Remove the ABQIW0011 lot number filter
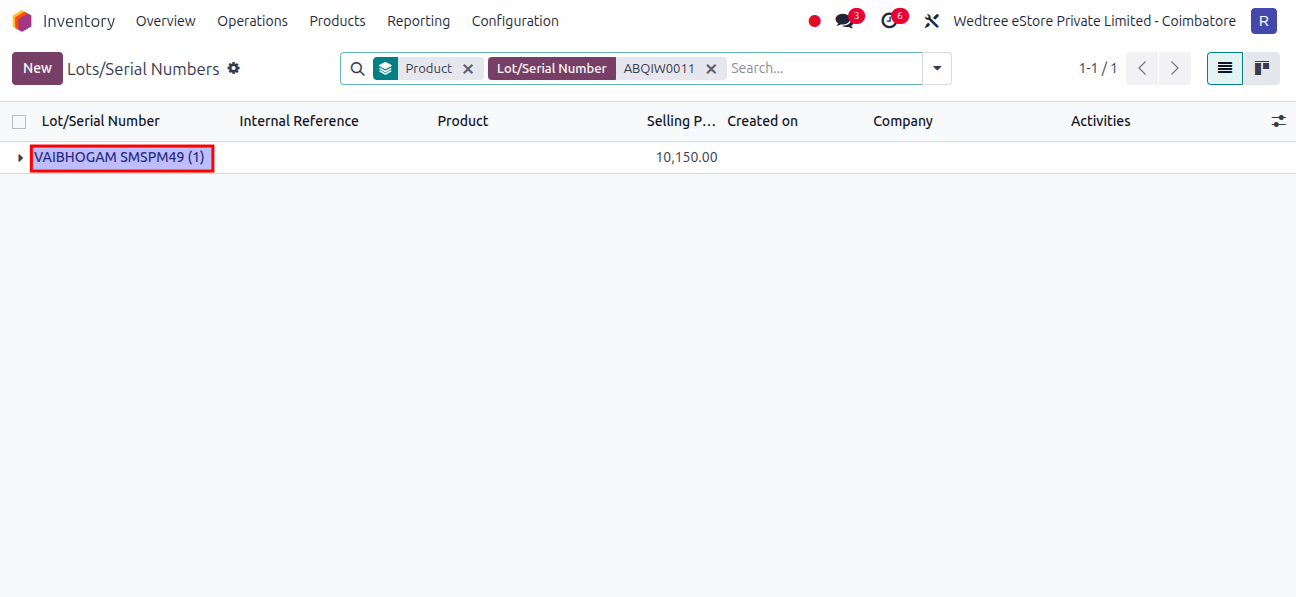This screenshot has height=597, width=1296. (711, 68)
